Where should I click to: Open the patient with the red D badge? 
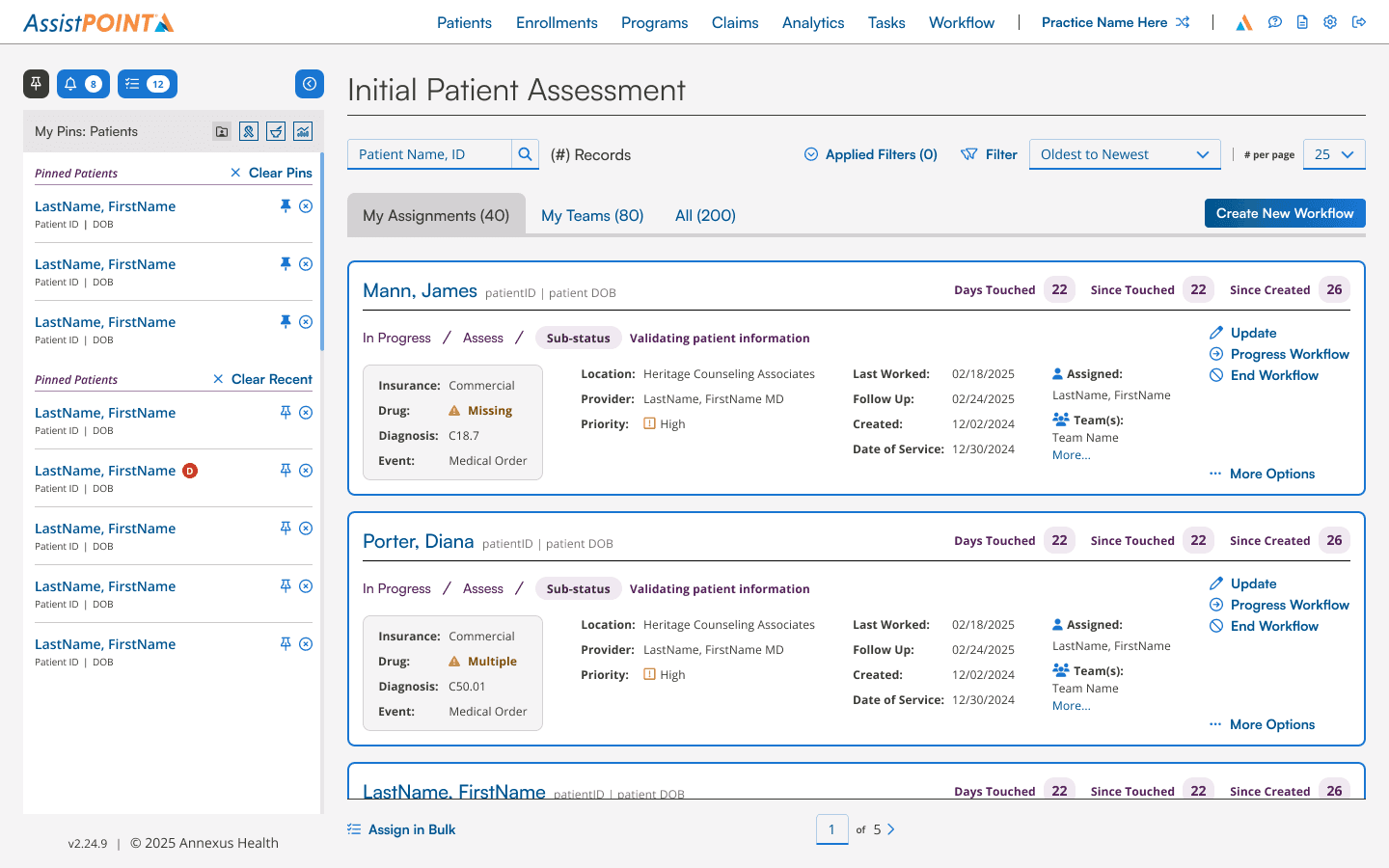pos(105,471)
